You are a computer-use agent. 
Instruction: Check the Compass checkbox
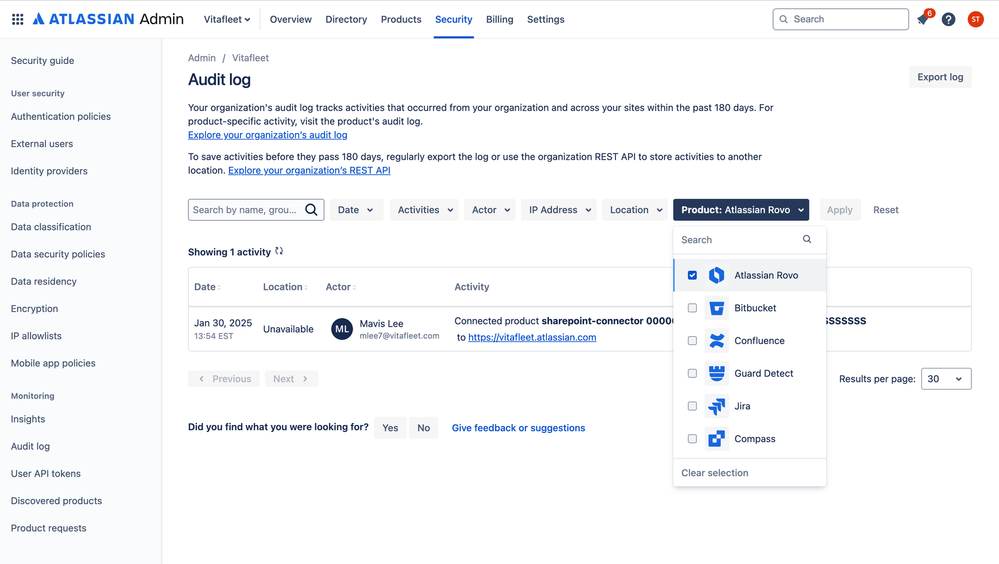pos(692,438)
